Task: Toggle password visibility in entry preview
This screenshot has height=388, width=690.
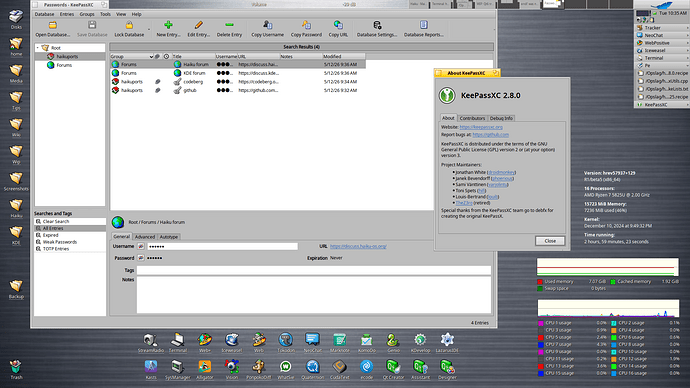Action: pyautogui.click(x=141, y=258)
